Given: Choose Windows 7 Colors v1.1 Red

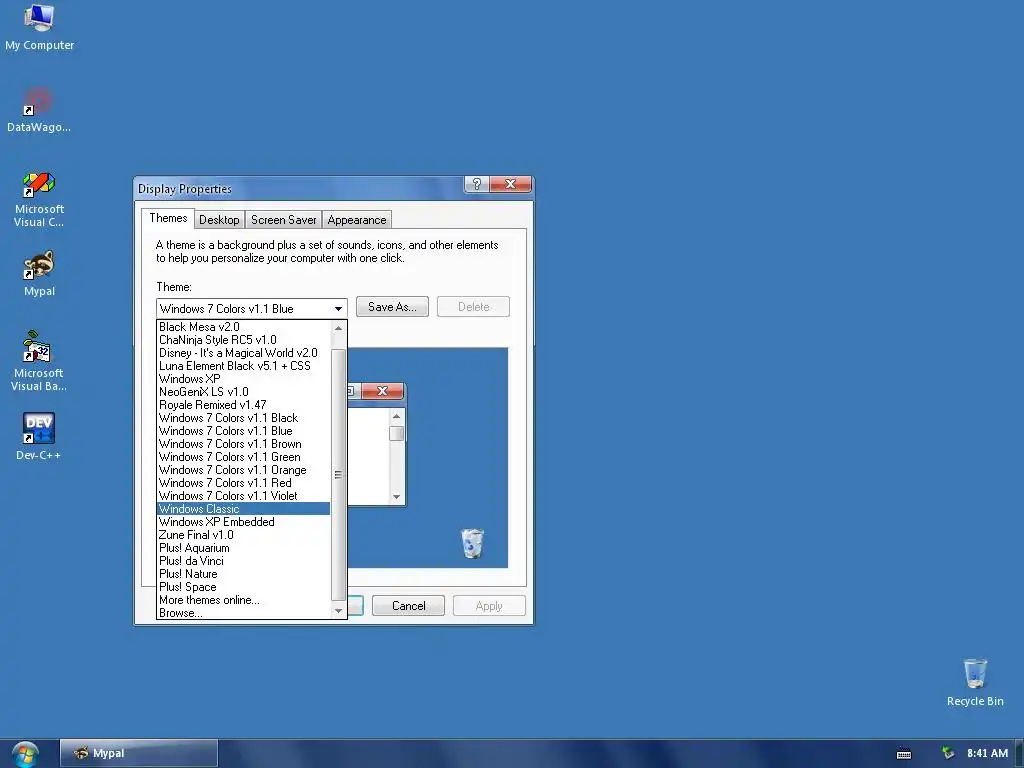Looking at the screenshot, I should click(x=244, y=483).
